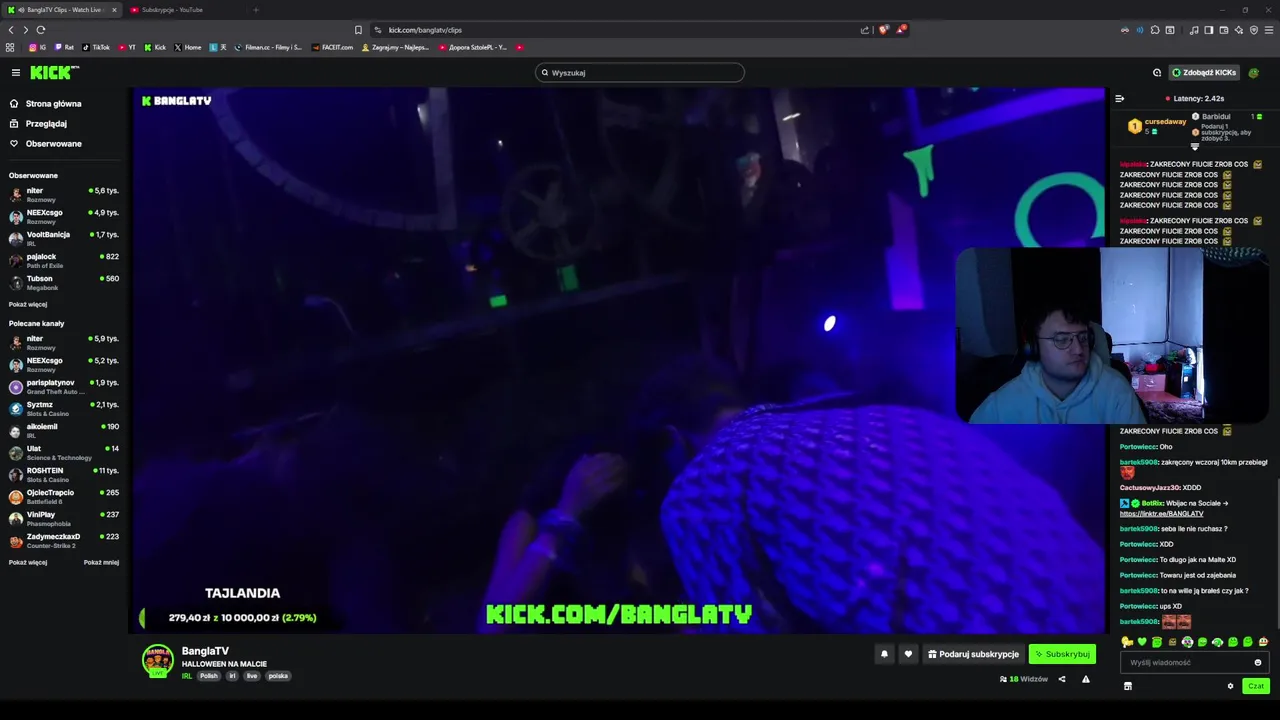
Task: Click the notification bell under the stream
Action: [x=884, y=654]
